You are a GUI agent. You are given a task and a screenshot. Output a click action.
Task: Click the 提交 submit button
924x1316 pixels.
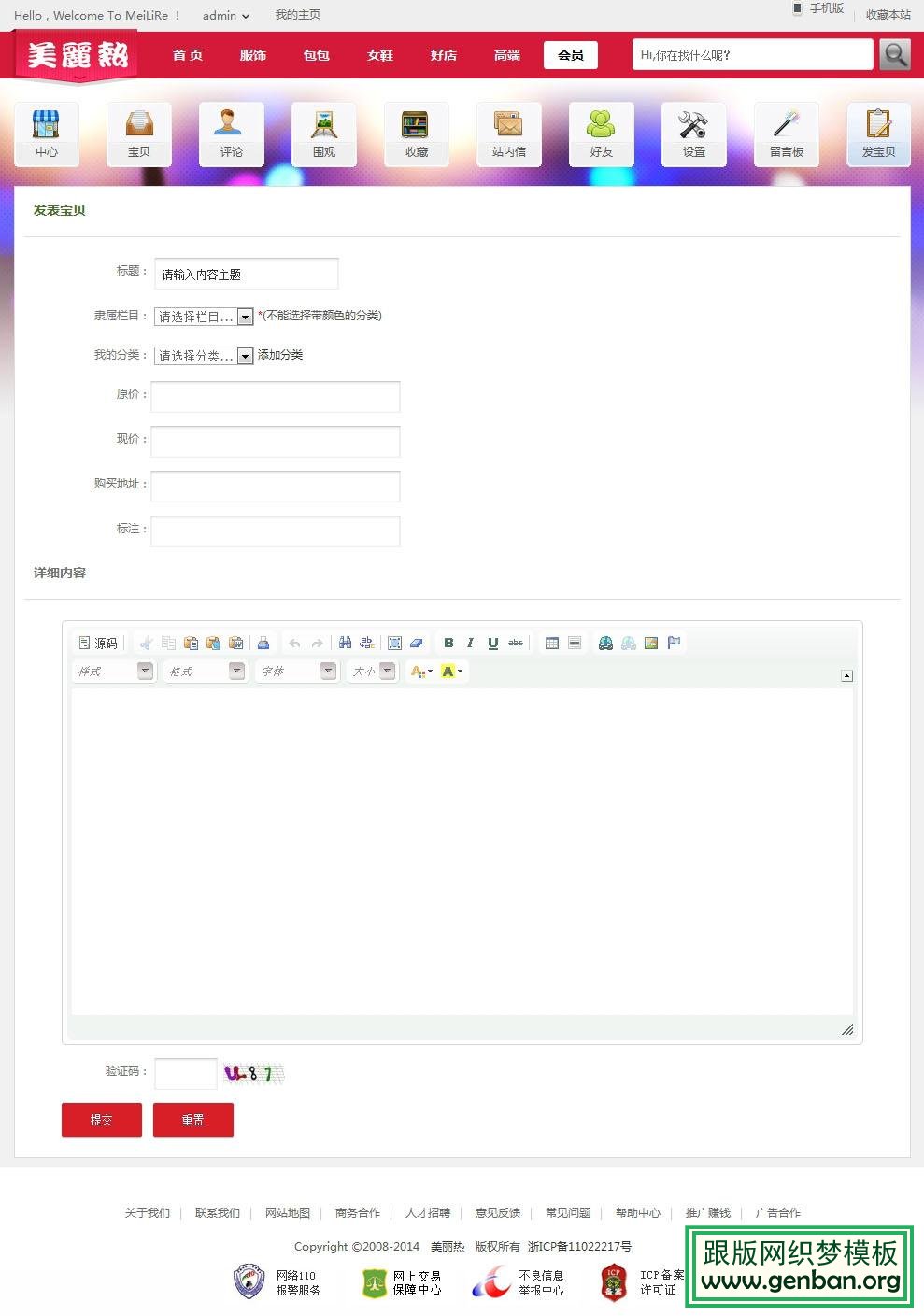pos(101,1120)
